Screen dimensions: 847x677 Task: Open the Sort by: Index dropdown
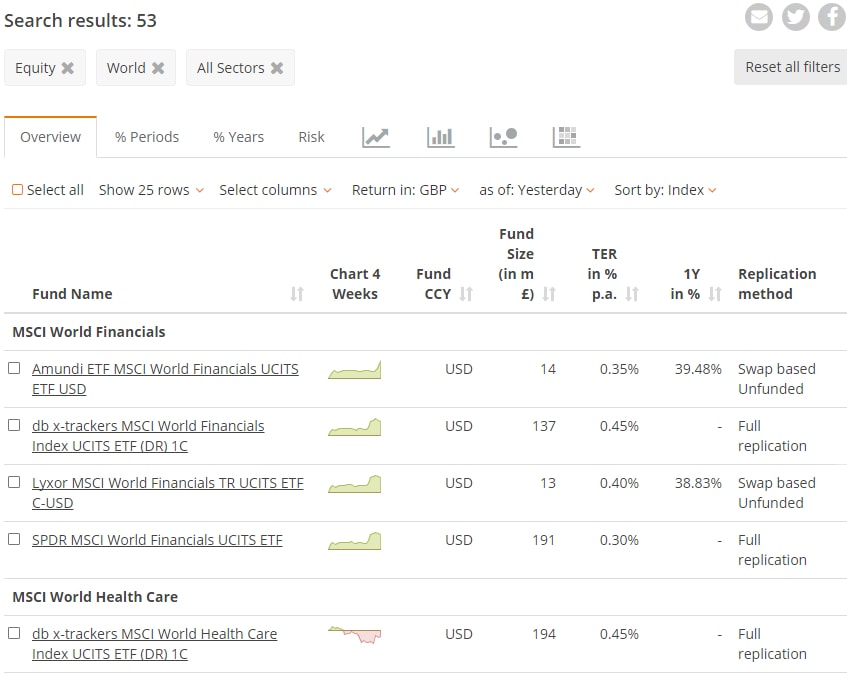[665, 190]
